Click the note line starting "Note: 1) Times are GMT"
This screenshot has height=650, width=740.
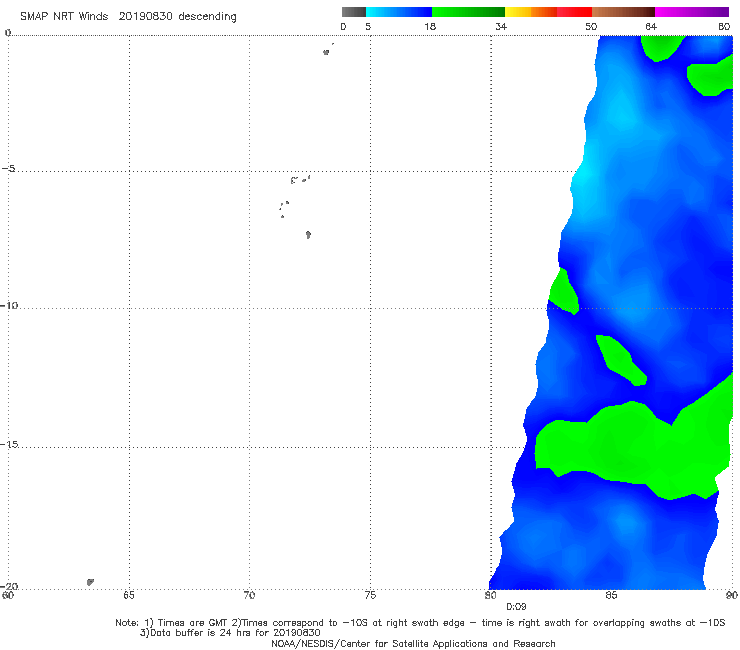click(x=420, y=623)
